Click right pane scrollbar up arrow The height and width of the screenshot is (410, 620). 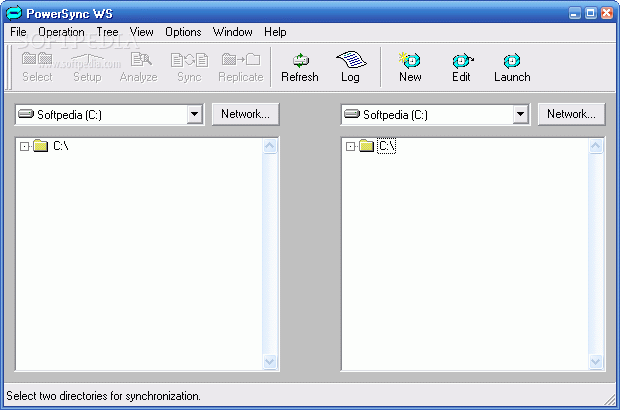(x=595, y=146)
